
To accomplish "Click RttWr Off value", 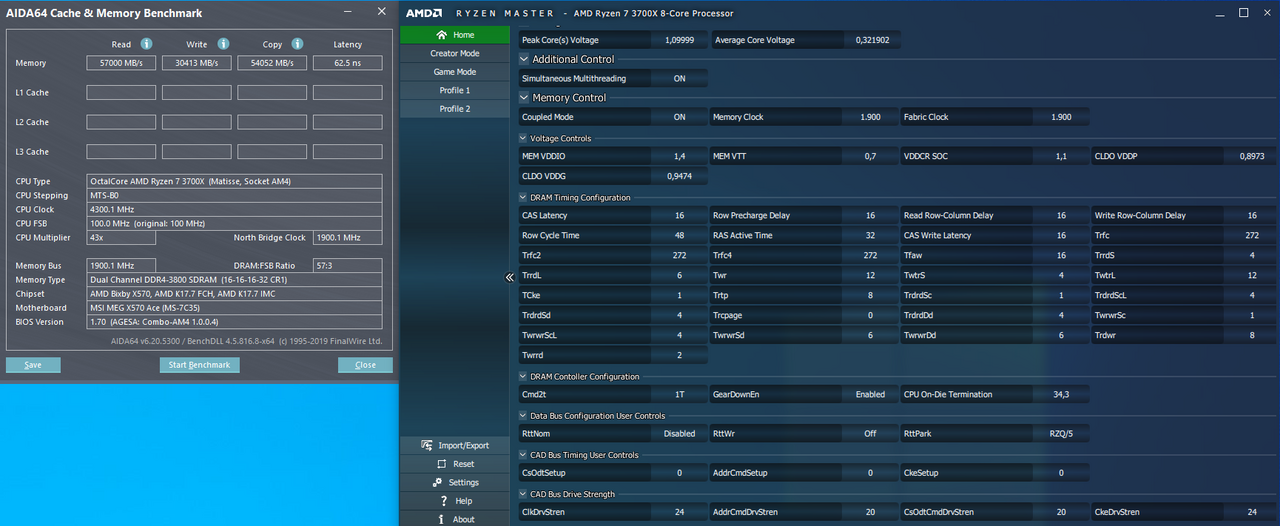I will tap(870, 434).
